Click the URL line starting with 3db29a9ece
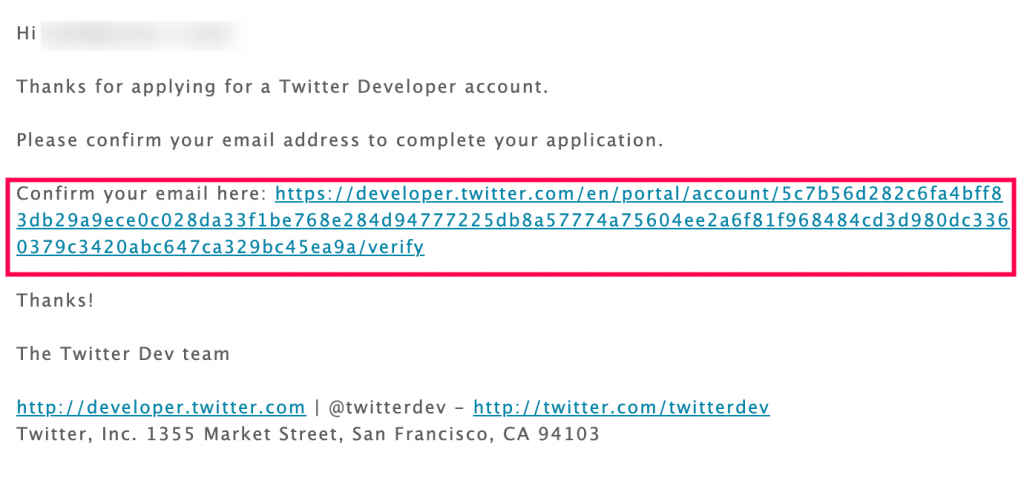1024x481 pixels. coord(513,221)
